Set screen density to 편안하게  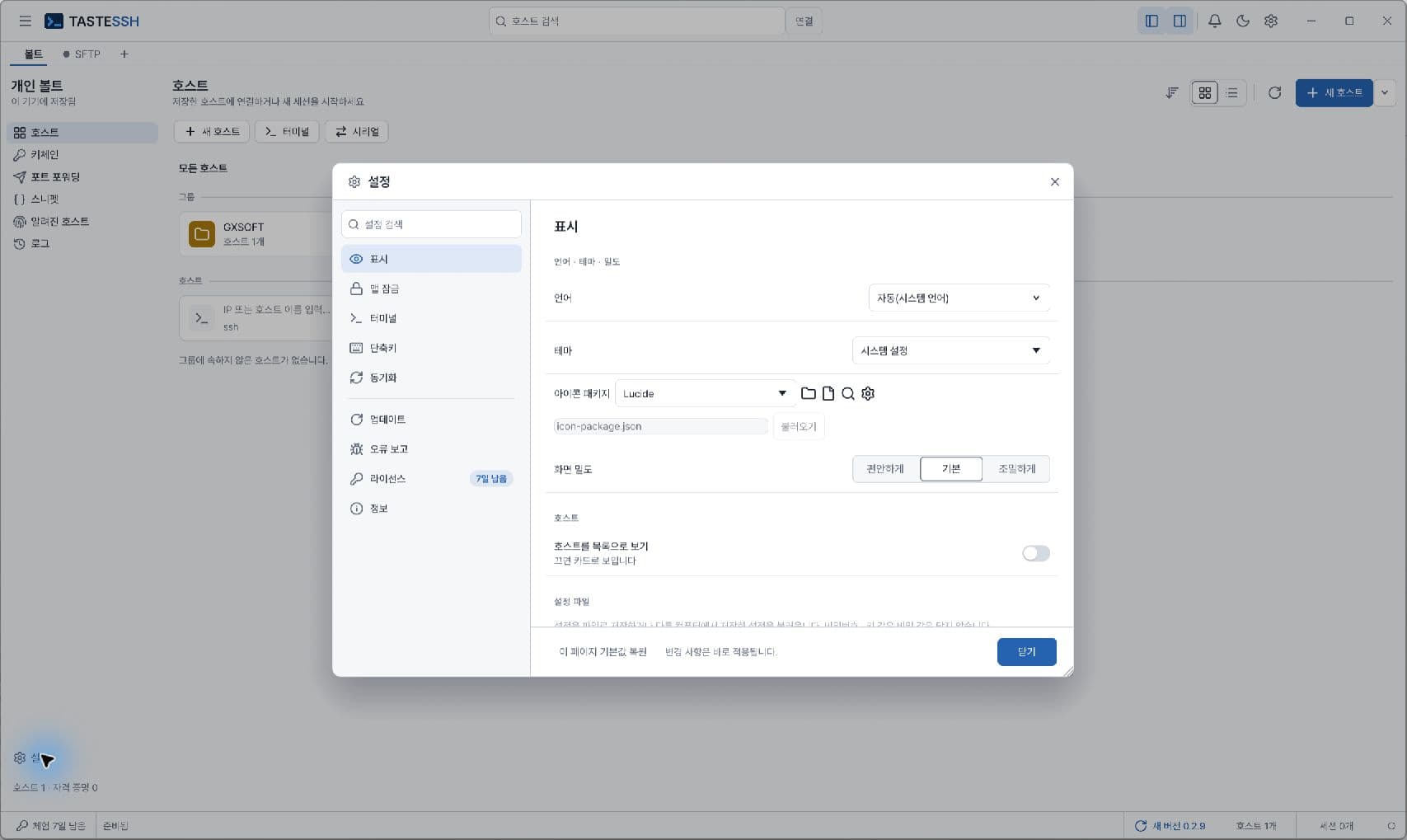(x=885, y=468)
